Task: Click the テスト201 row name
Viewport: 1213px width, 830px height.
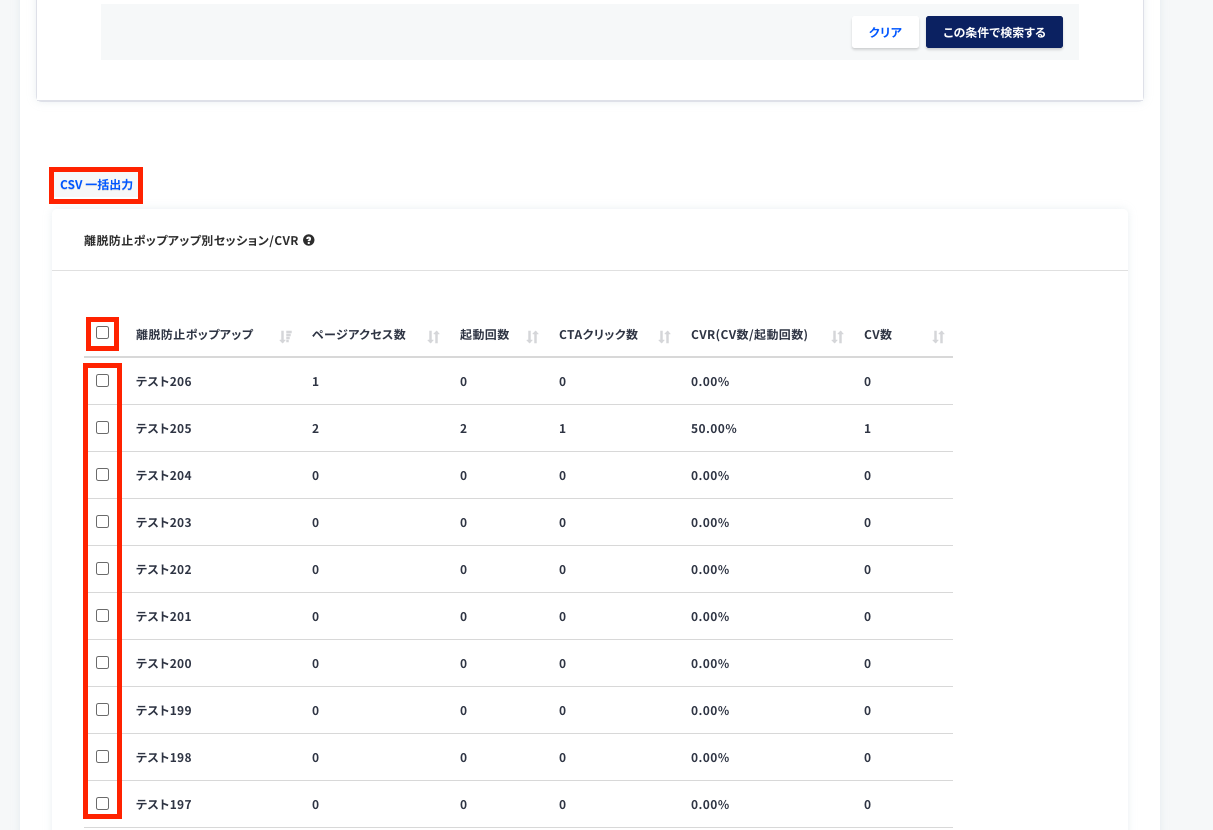Action: tap(163, 617)
